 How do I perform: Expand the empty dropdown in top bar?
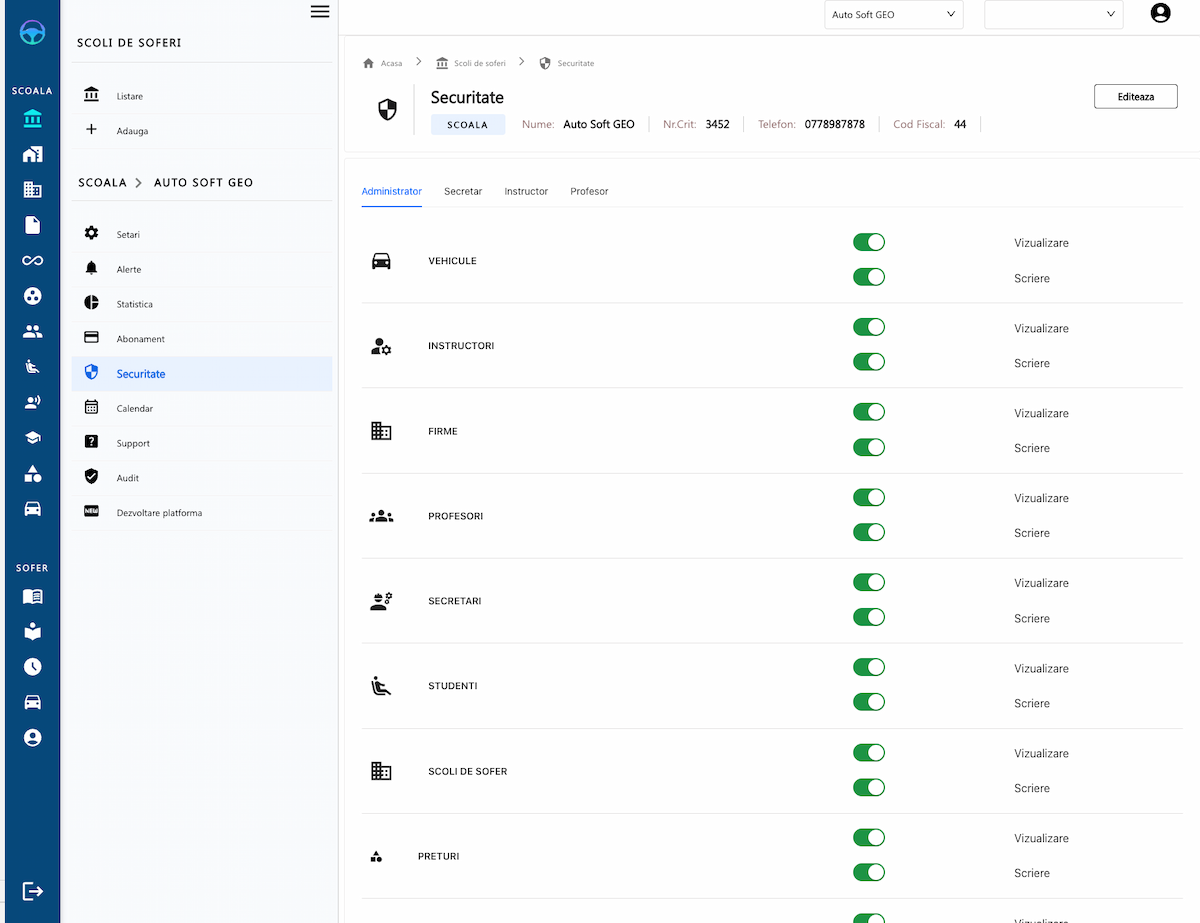pos(1053,15)
